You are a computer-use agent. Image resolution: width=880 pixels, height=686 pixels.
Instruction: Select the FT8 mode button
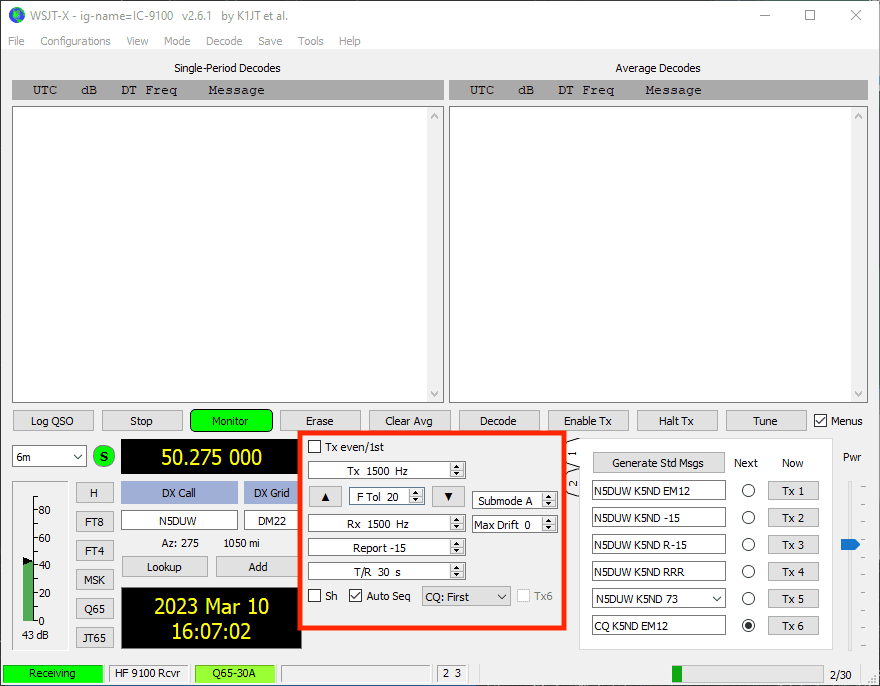coord(94,521)
